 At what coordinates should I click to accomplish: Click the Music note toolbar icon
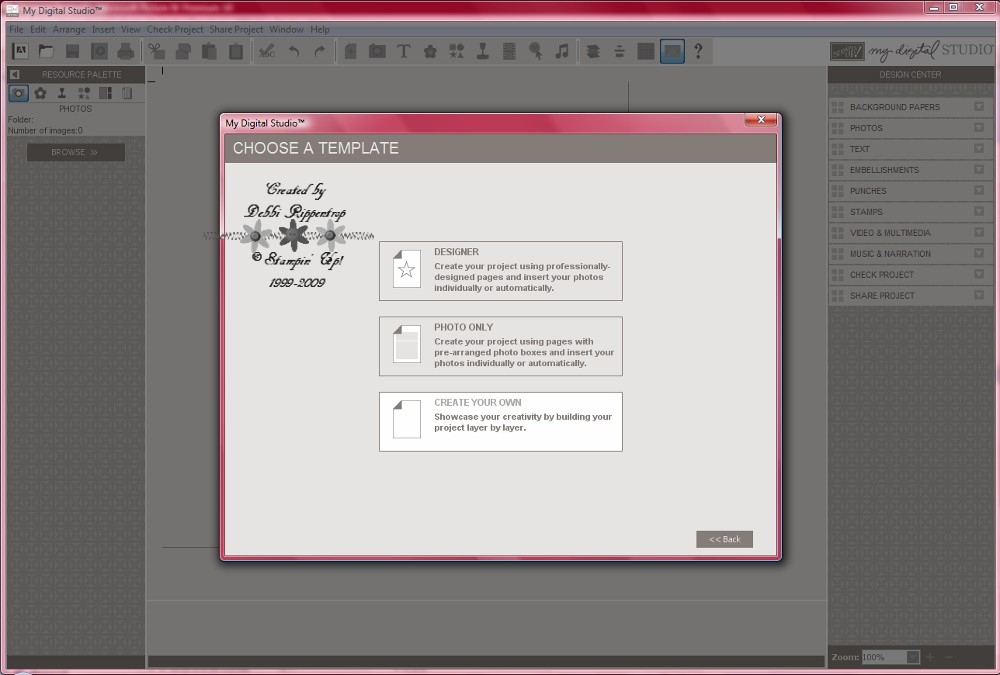pos(561,51)
